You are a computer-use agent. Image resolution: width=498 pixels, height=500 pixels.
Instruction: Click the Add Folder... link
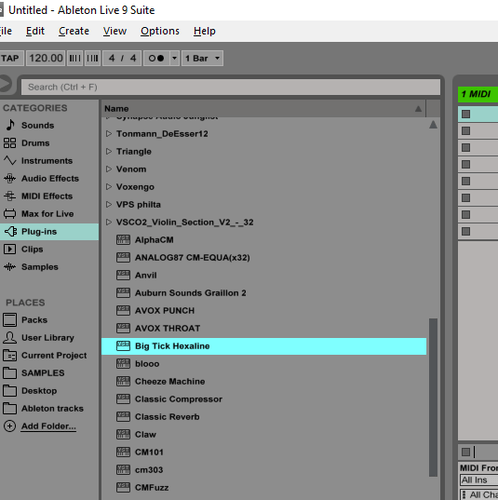pyautogui.click(x=49, y=426)
